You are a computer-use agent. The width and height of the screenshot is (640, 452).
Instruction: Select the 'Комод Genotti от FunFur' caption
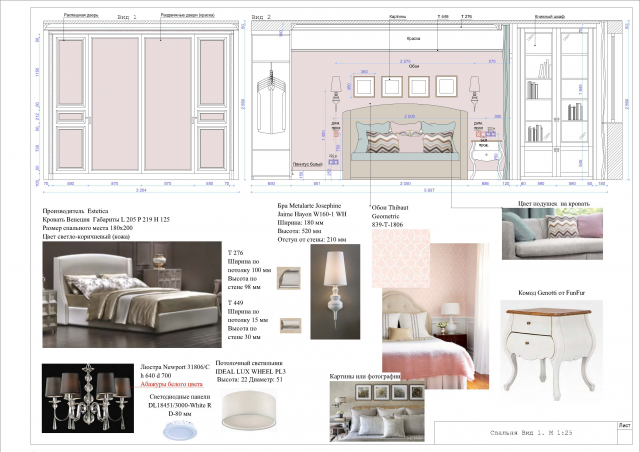[551, 293]
